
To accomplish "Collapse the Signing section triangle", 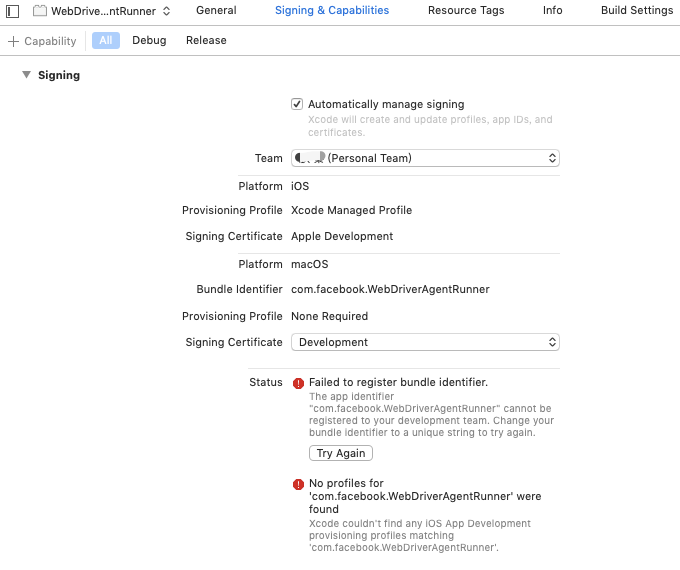I will (x=26, y=75).
